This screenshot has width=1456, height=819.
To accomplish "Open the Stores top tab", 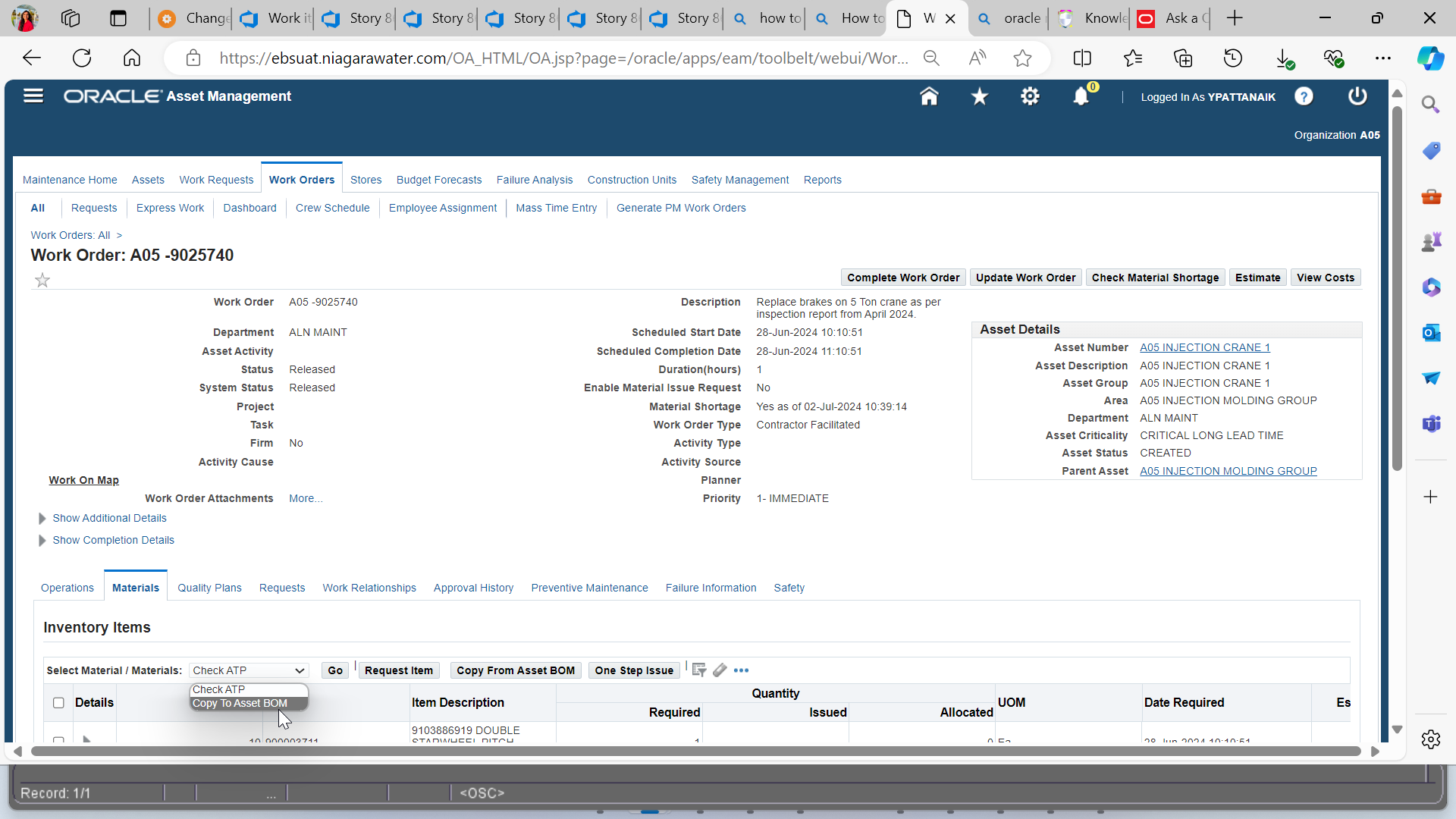I will pos(366,180).
